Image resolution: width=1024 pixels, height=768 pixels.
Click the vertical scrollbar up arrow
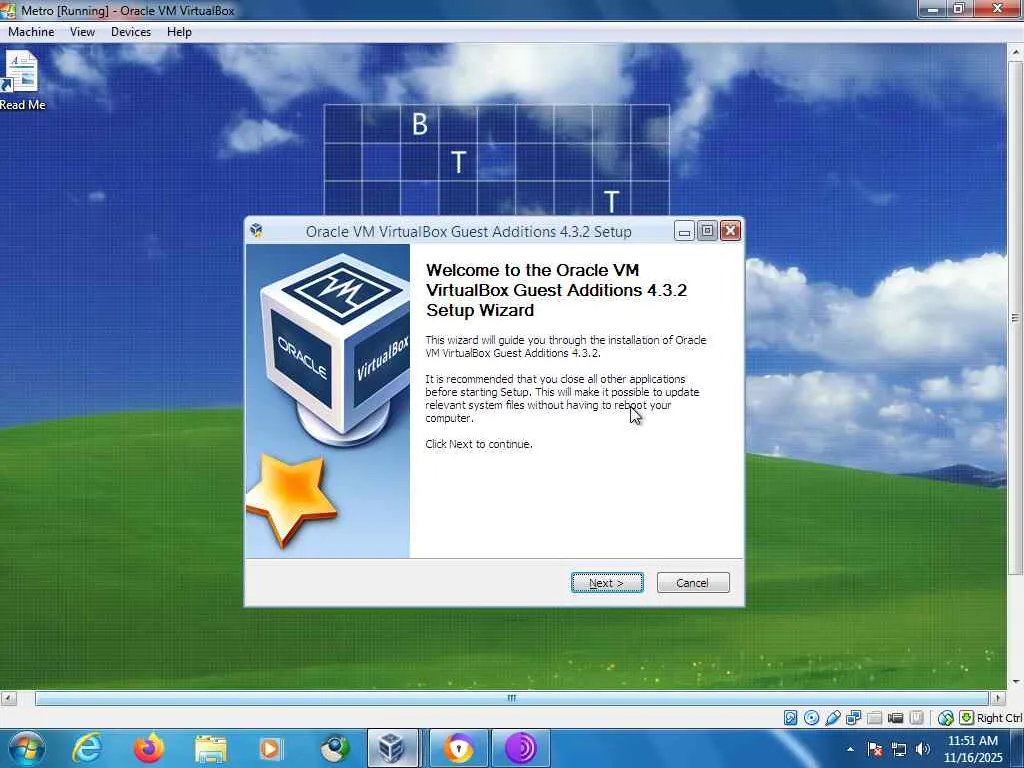click(x=1015, y=52)
